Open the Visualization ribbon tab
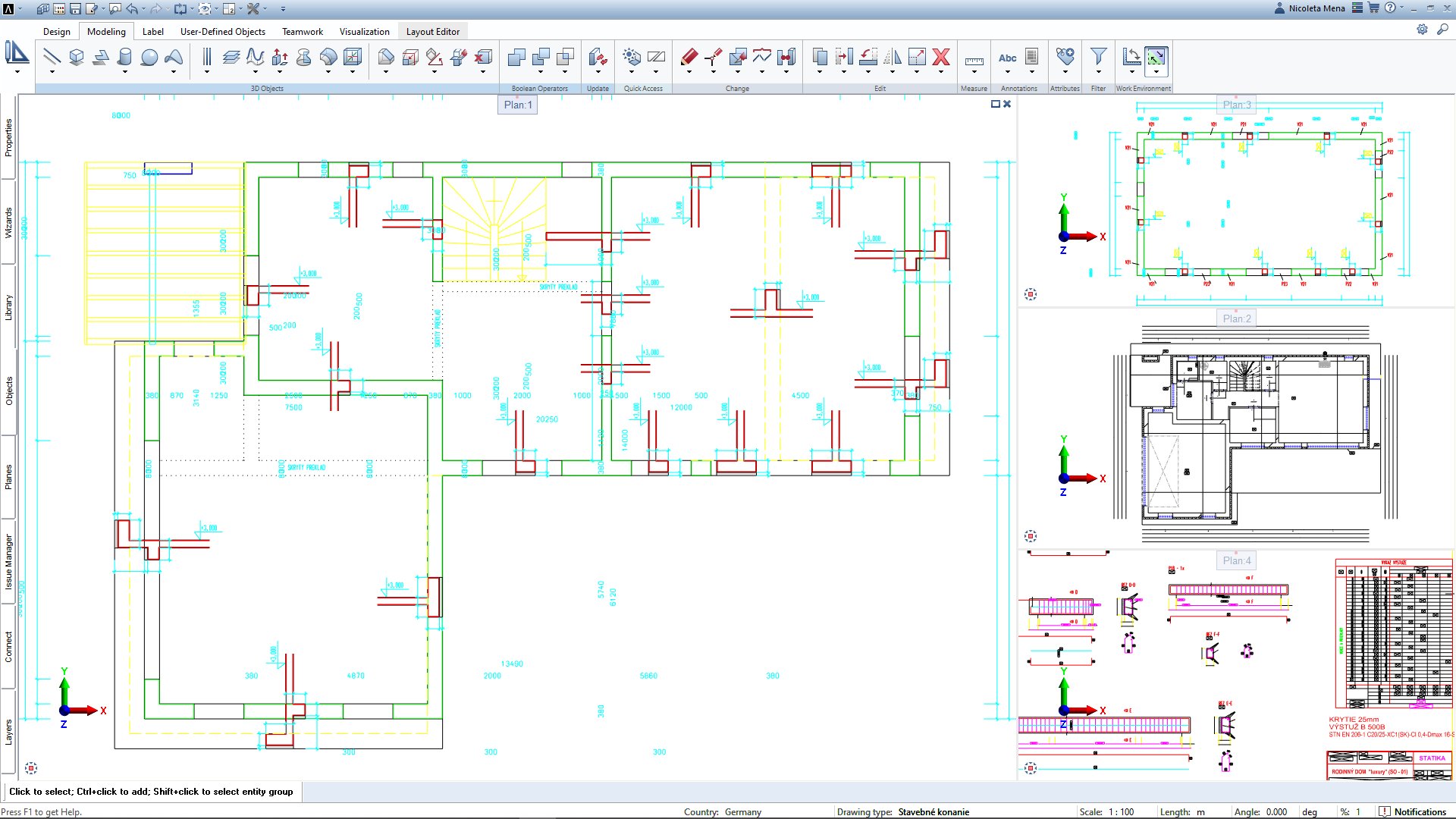This screenshot has height=819, width=1456. pos(364,32)
